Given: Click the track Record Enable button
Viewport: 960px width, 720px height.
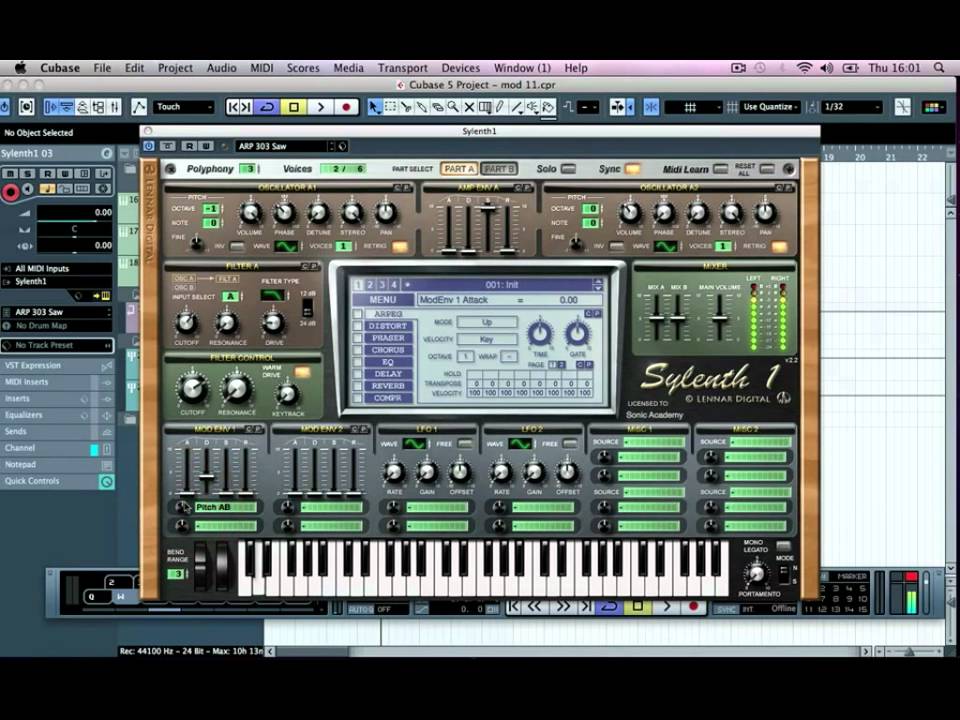Looking at the screenshot, I should [10, 192].
